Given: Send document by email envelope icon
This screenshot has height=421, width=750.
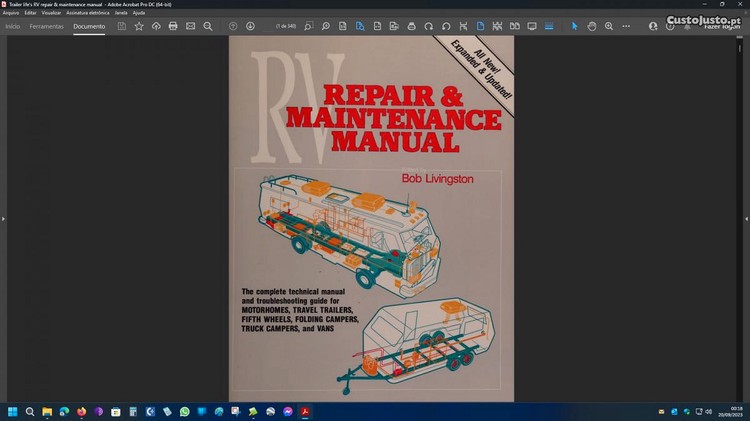Looking at the screenshot, I should 190,26.
